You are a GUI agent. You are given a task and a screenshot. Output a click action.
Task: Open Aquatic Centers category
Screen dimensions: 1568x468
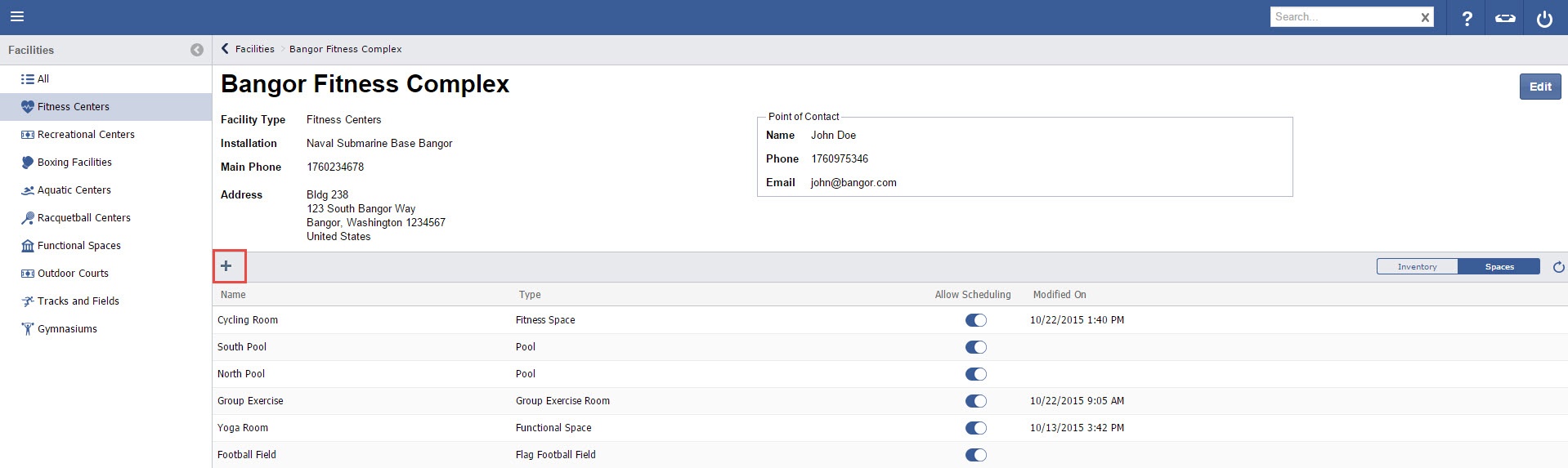click(x=74, y=190)
